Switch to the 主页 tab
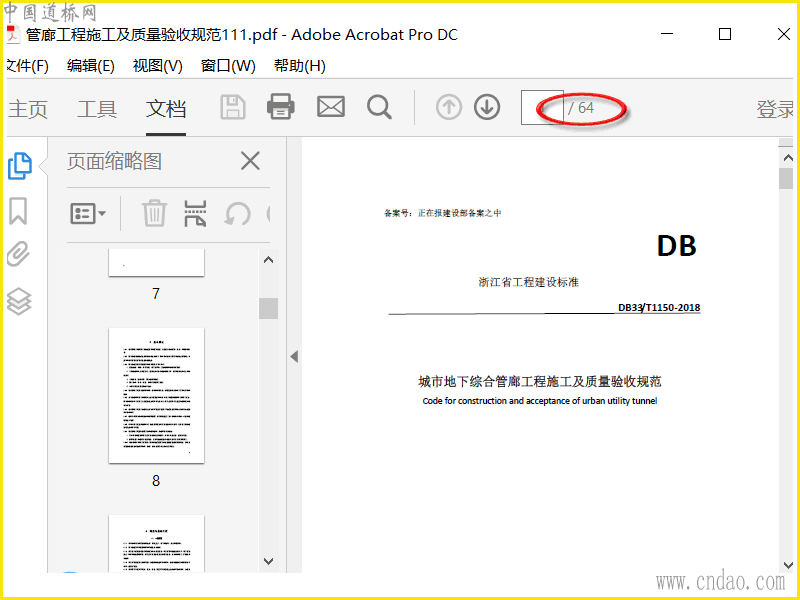 (28, 109)
